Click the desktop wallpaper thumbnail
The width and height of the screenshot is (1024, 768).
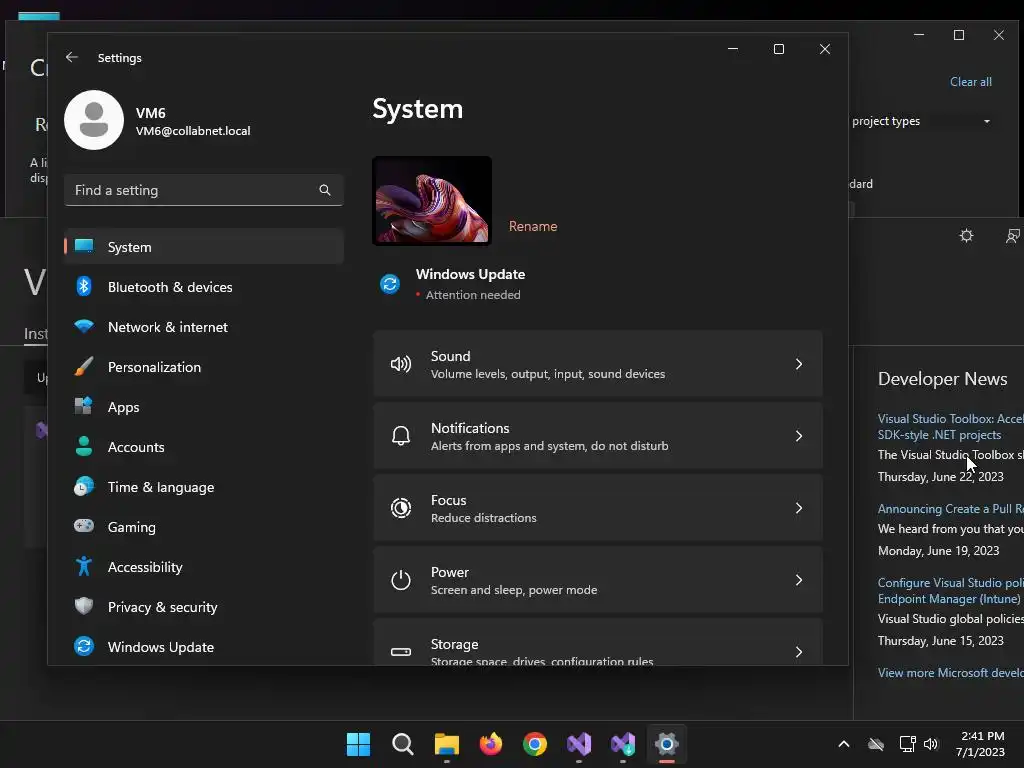432,200
